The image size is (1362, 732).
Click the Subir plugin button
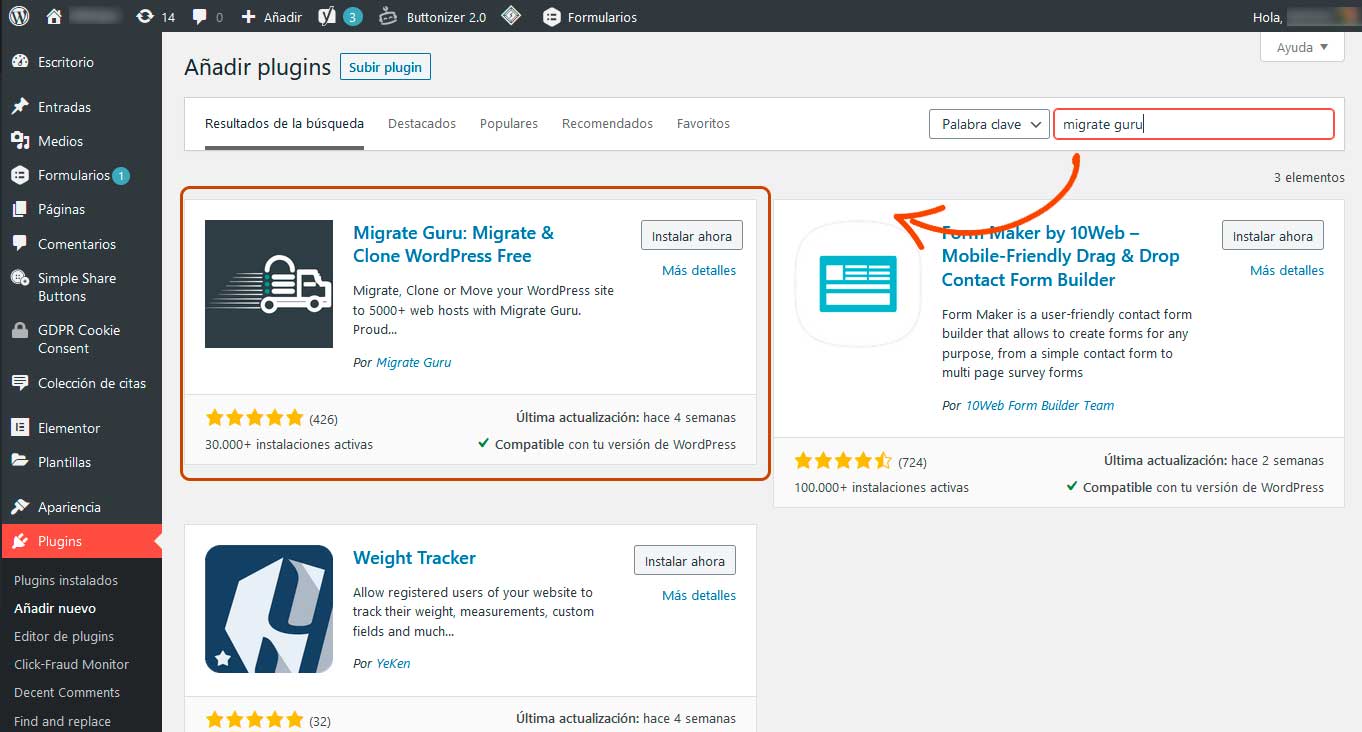(385, 67)
